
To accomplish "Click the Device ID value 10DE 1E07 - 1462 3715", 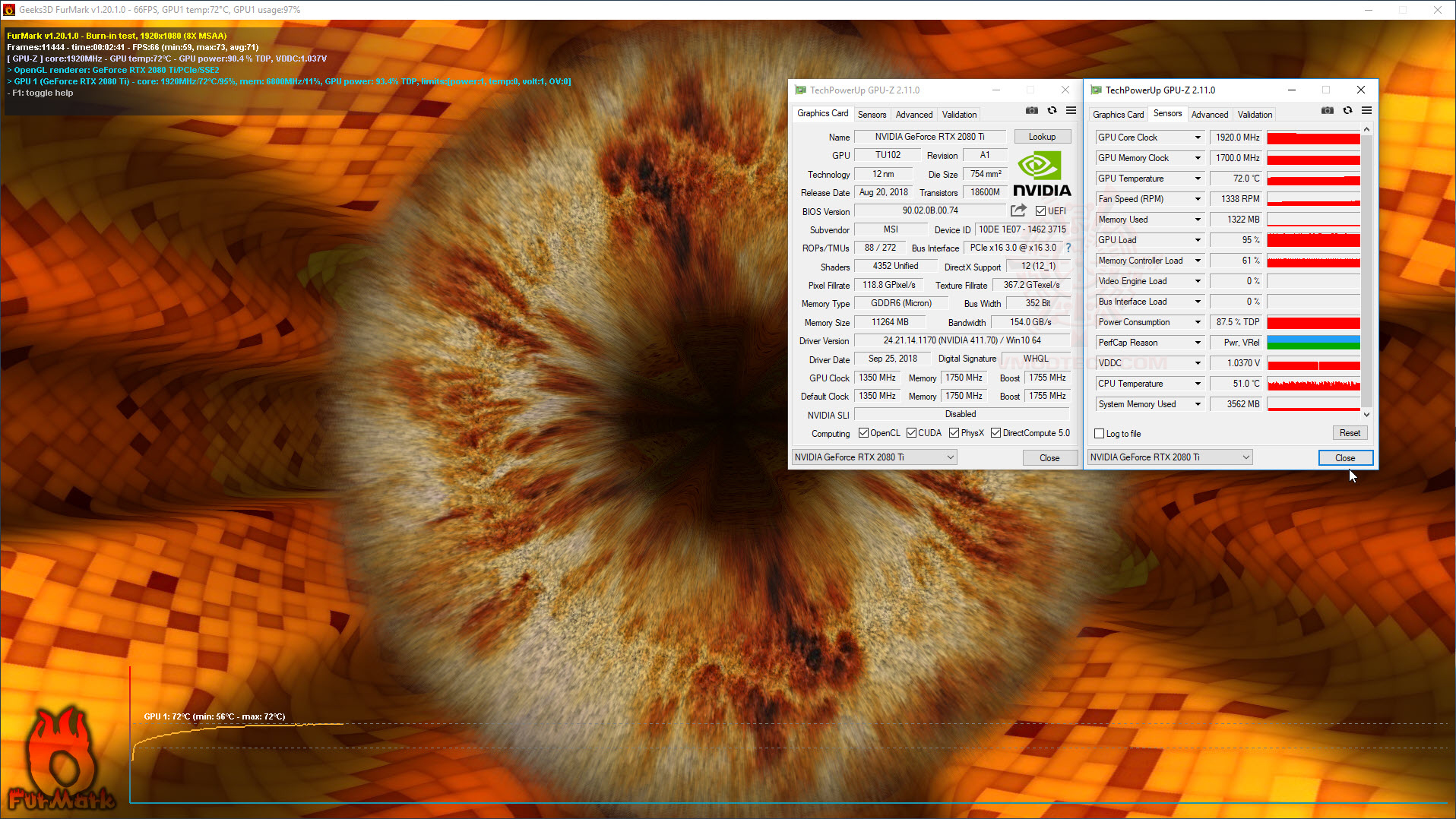I will click(x=1022, y=229).
